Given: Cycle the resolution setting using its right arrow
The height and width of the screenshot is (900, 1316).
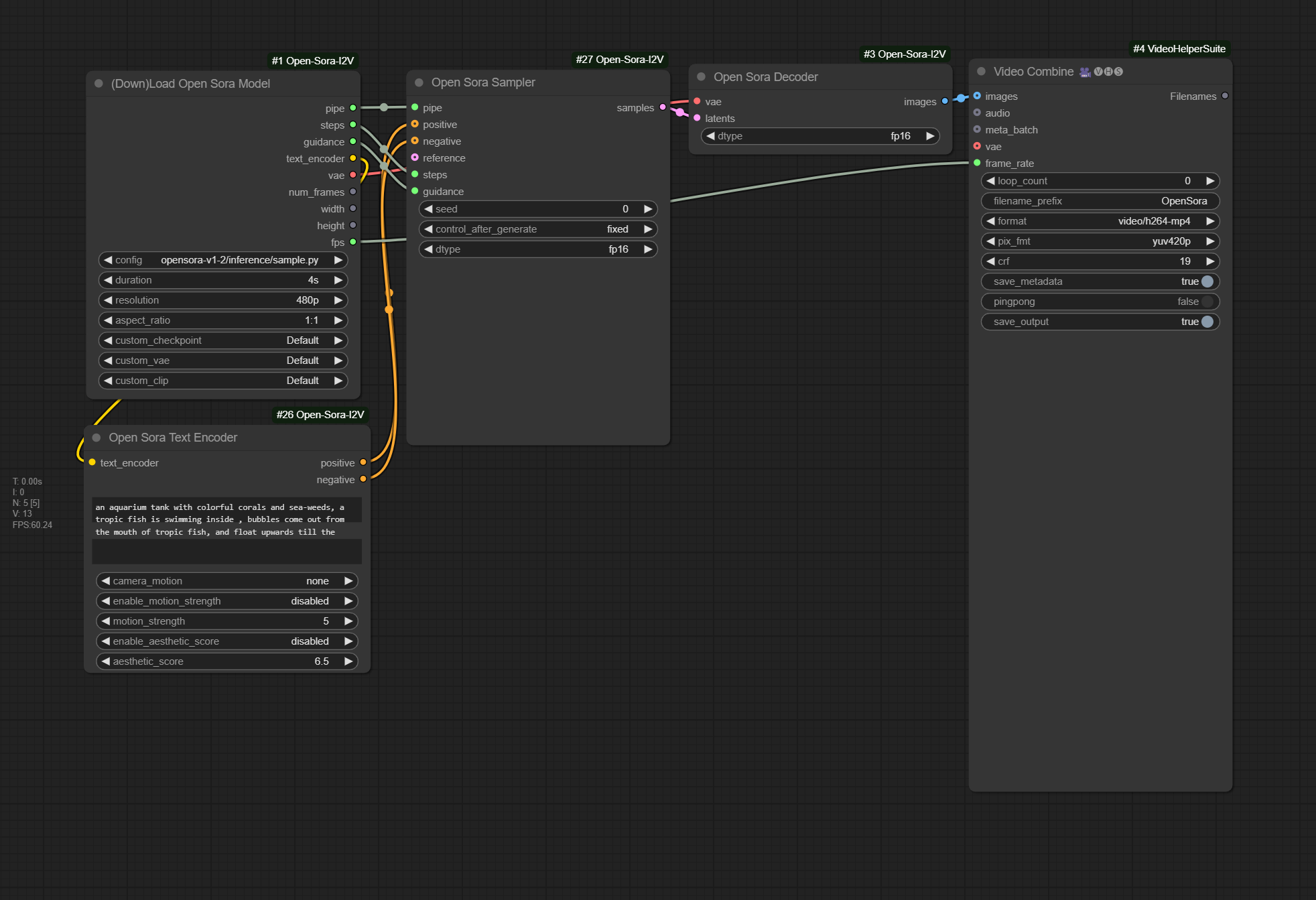Looking at the screenshot, I should [x=338, y=300].
